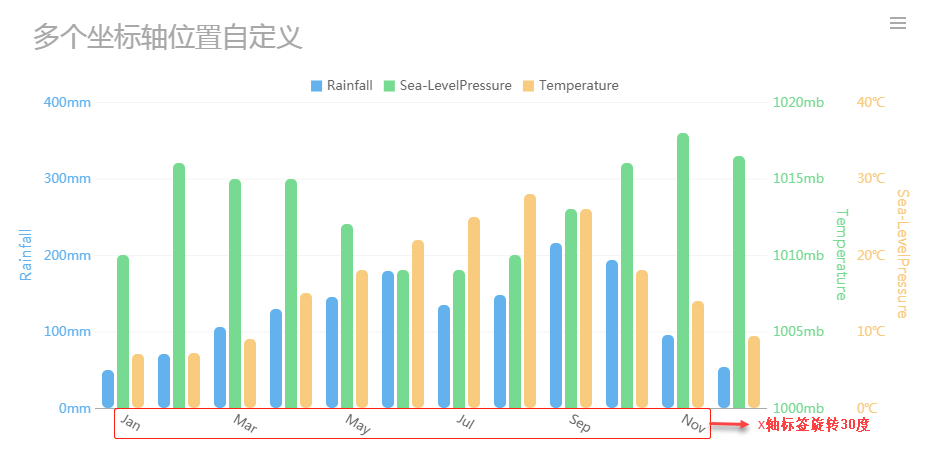Open the hamburger chart menu
Screen dimensions: 931x449
pyautogui.click(x=897, y=23)
